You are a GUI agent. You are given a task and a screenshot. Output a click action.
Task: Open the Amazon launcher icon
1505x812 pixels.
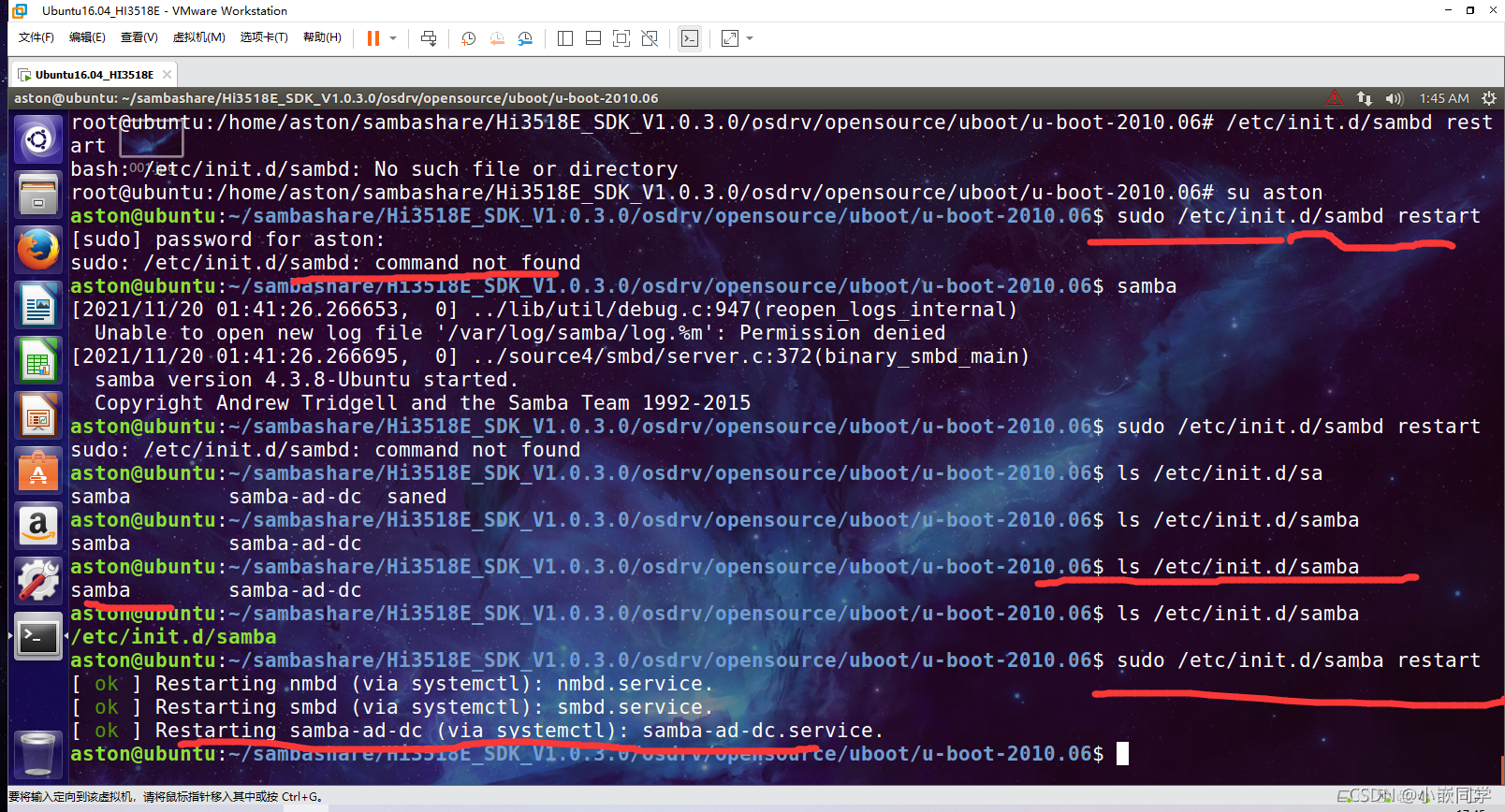38,526
